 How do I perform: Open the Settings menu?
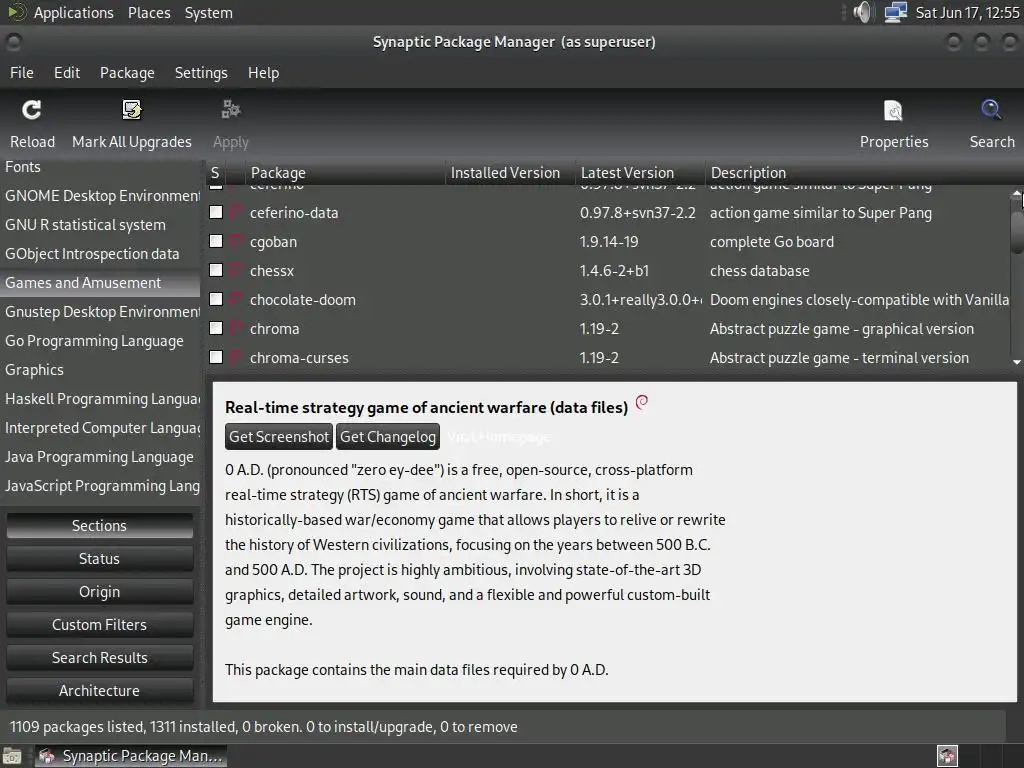(x=201, y=72)
